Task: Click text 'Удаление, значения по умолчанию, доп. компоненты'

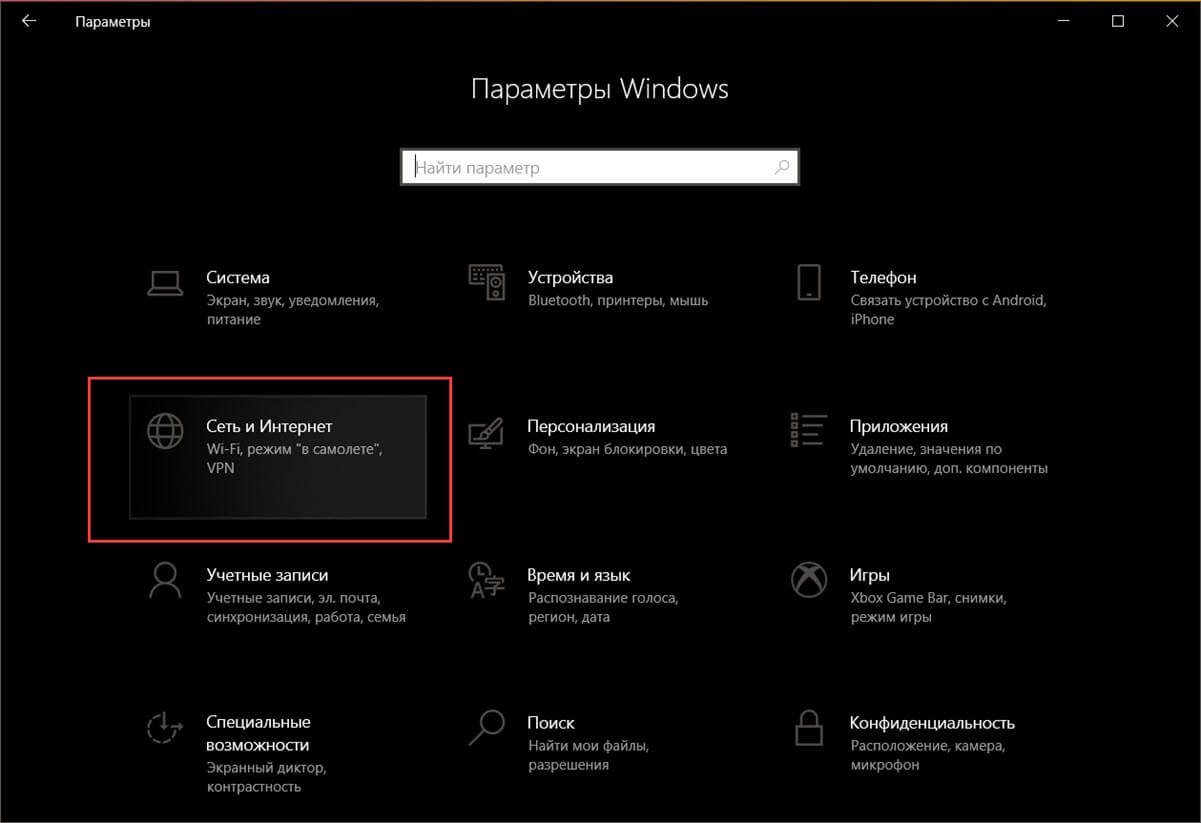Action: point(949,458)
